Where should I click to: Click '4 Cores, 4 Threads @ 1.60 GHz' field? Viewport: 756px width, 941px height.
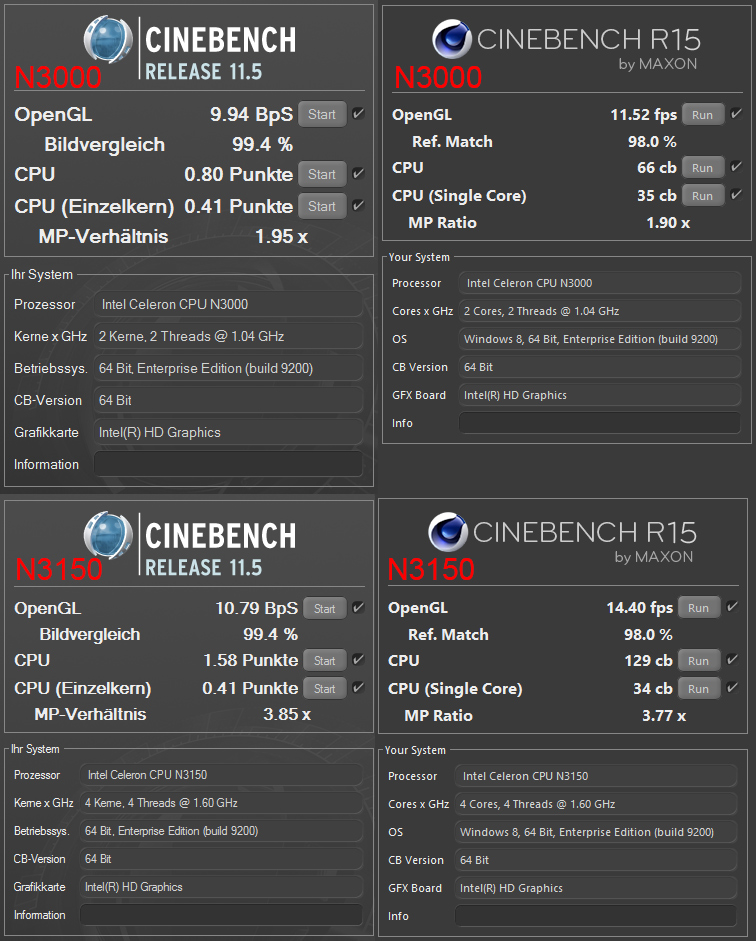[x=596, y=804]
